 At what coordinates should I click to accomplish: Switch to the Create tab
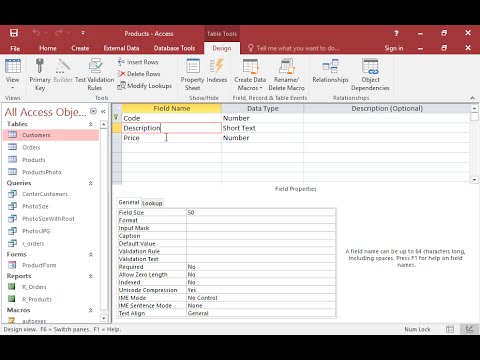click(80, 48)
